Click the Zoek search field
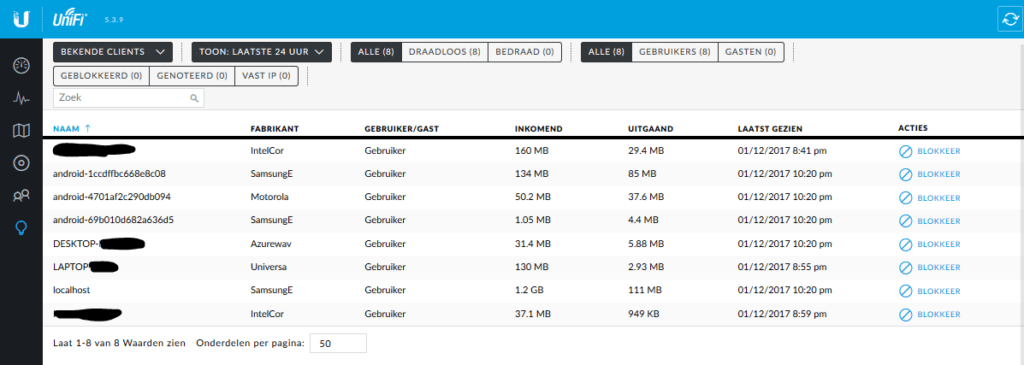This screenshot has width=1024, height=365. (x=129, y=98)
